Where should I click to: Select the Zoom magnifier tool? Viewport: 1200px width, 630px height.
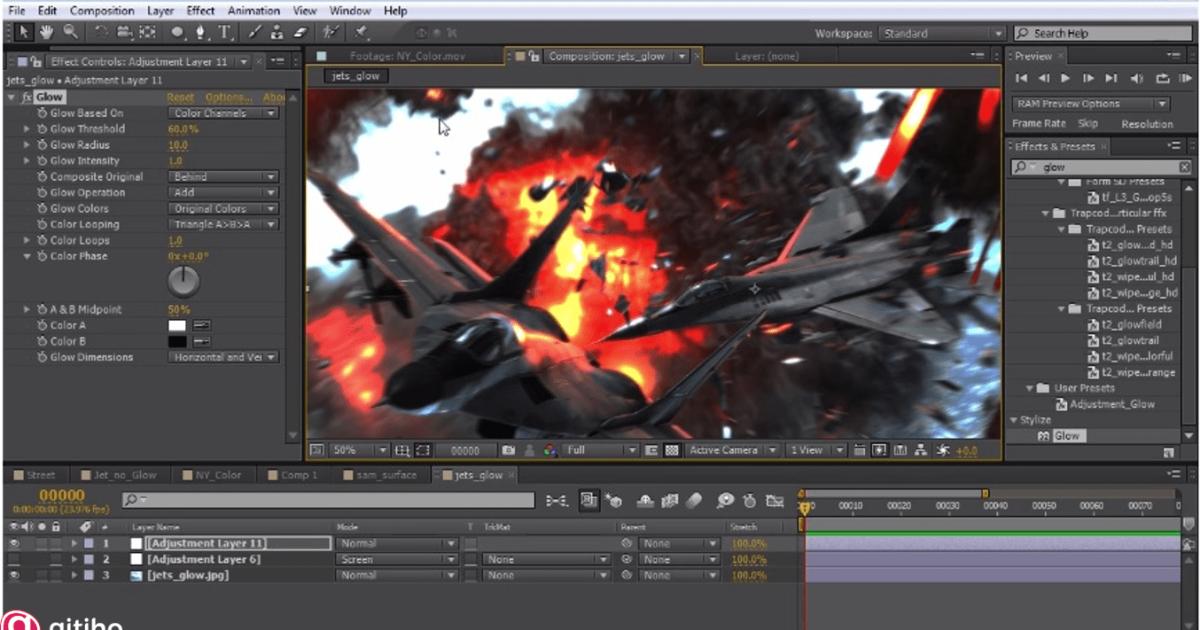click(69, 33)
